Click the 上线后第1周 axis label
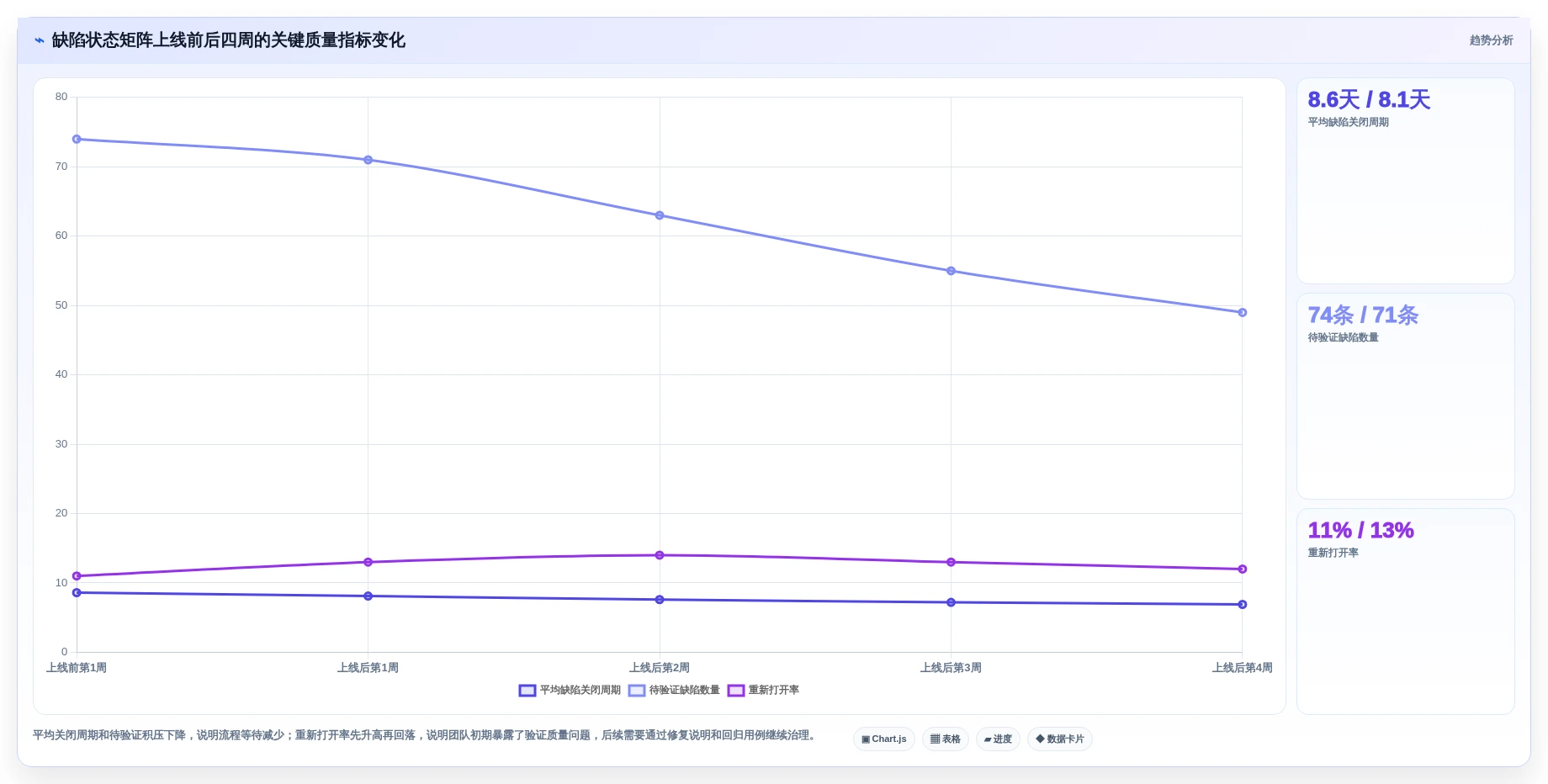 click(368, 668)
